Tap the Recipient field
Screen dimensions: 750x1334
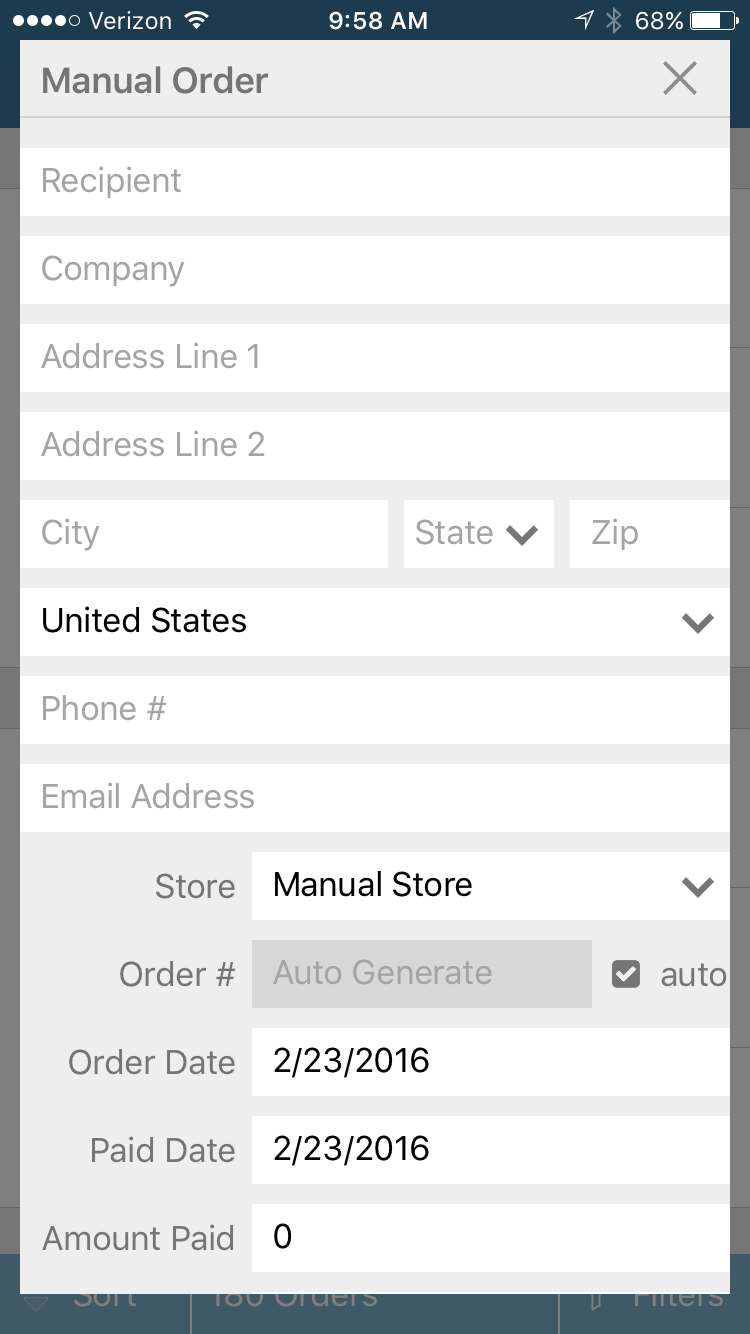374,182
